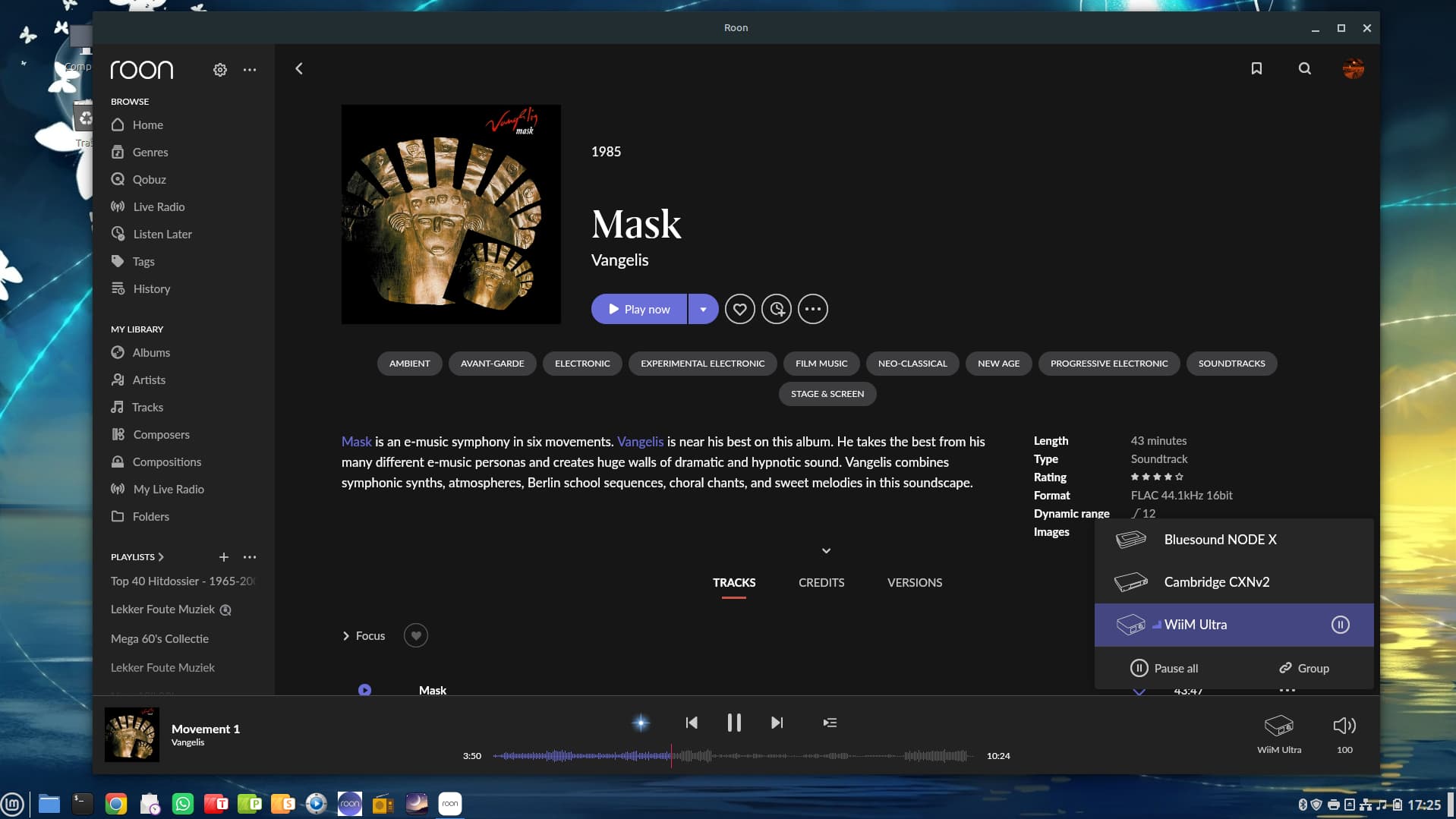Click Group zones link
Screen dimensions: 1456x819
[1304, 668]
